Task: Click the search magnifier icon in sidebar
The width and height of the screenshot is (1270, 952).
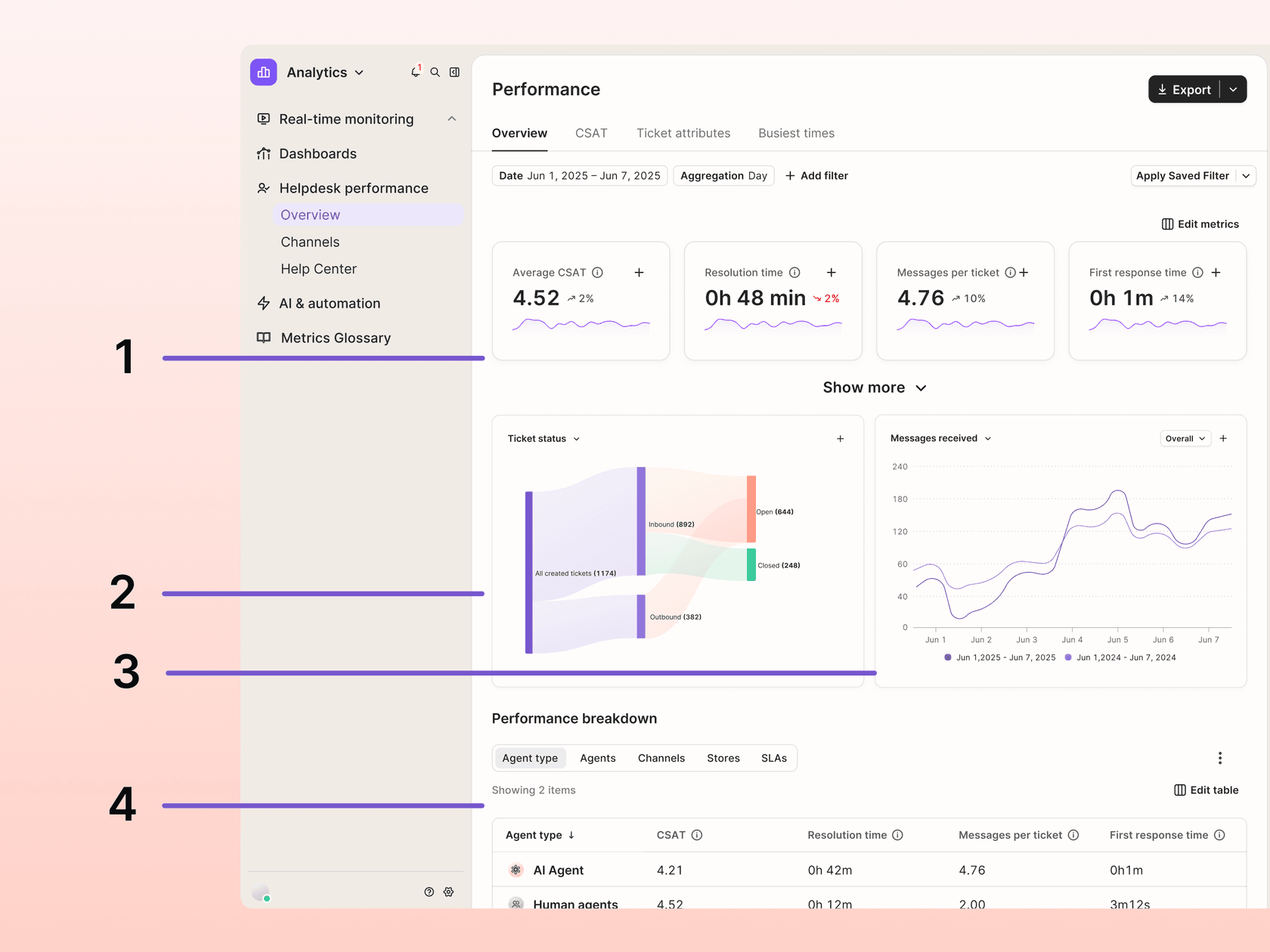Action: coord(435,73)
